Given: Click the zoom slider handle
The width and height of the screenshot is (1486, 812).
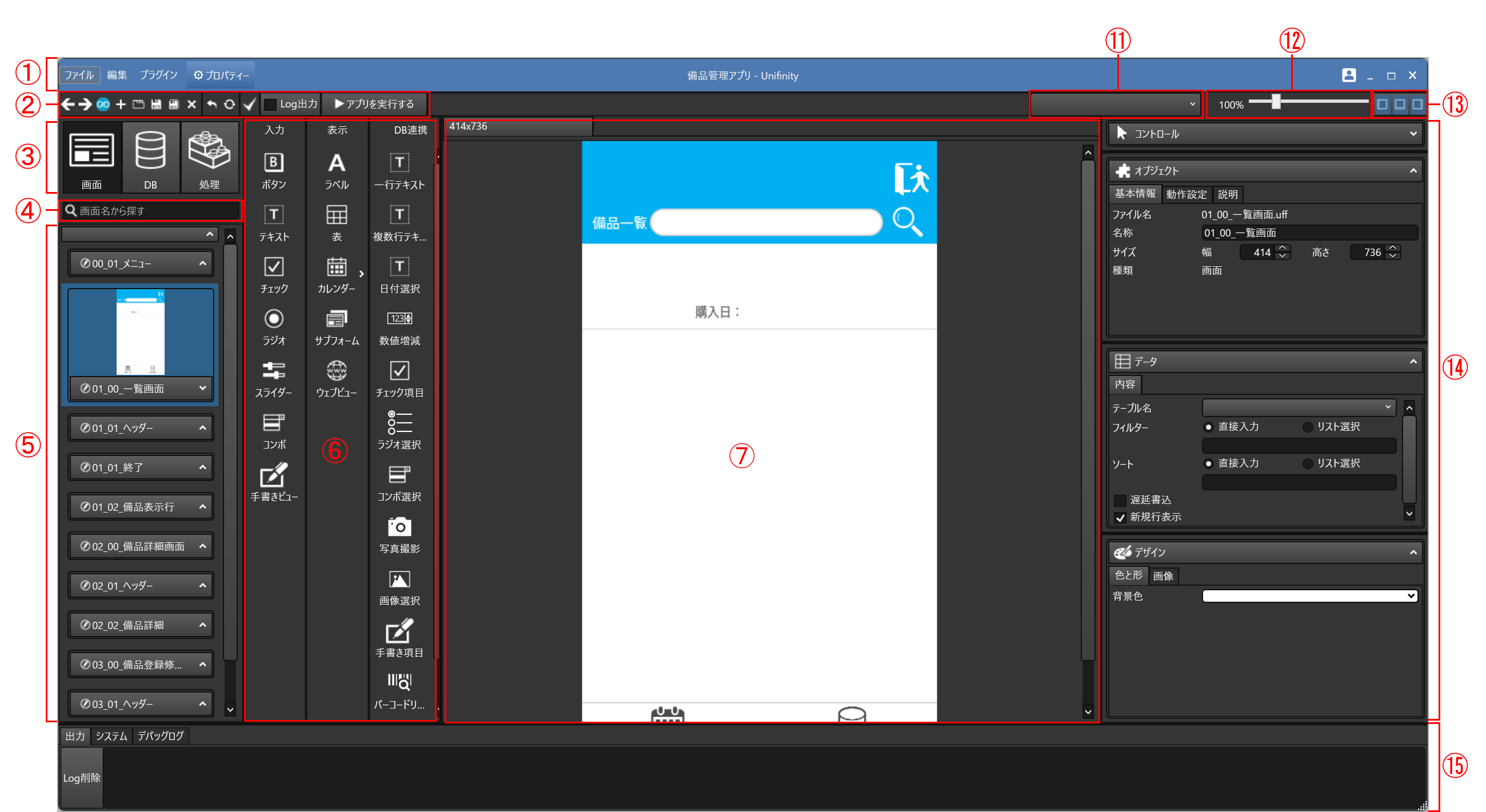Looking at the screenshot, I should tap(1276, 102).
